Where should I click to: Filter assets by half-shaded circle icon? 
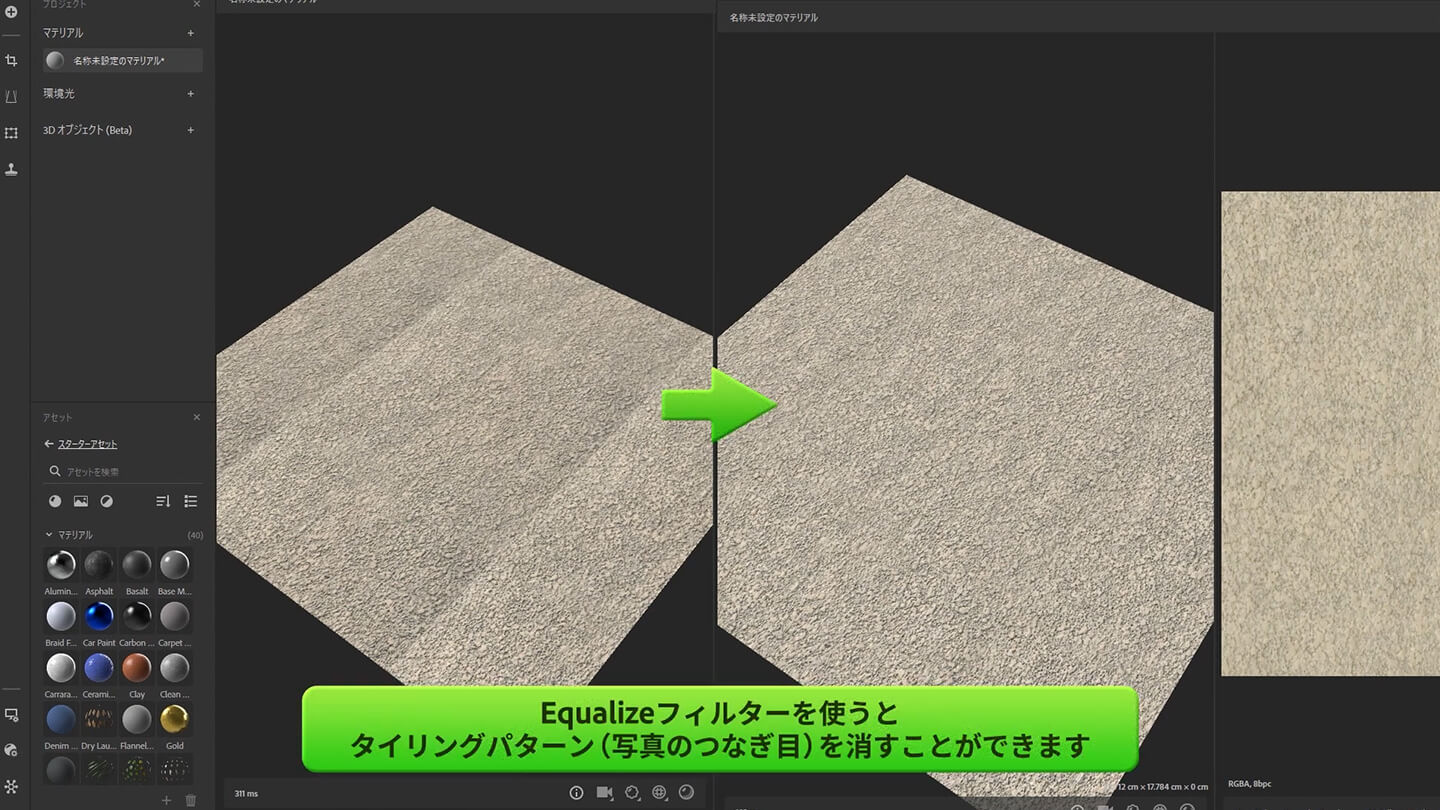click(107, 501)
